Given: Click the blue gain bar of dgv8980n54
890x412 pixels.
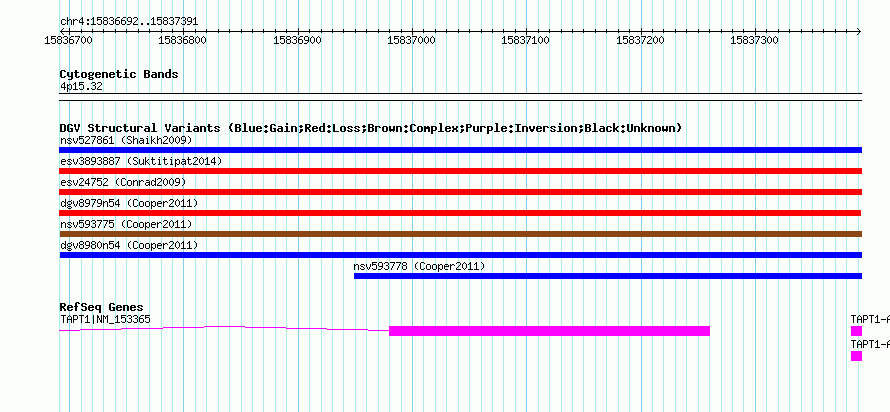Looking at the screenshot, I should click(460, 255).
